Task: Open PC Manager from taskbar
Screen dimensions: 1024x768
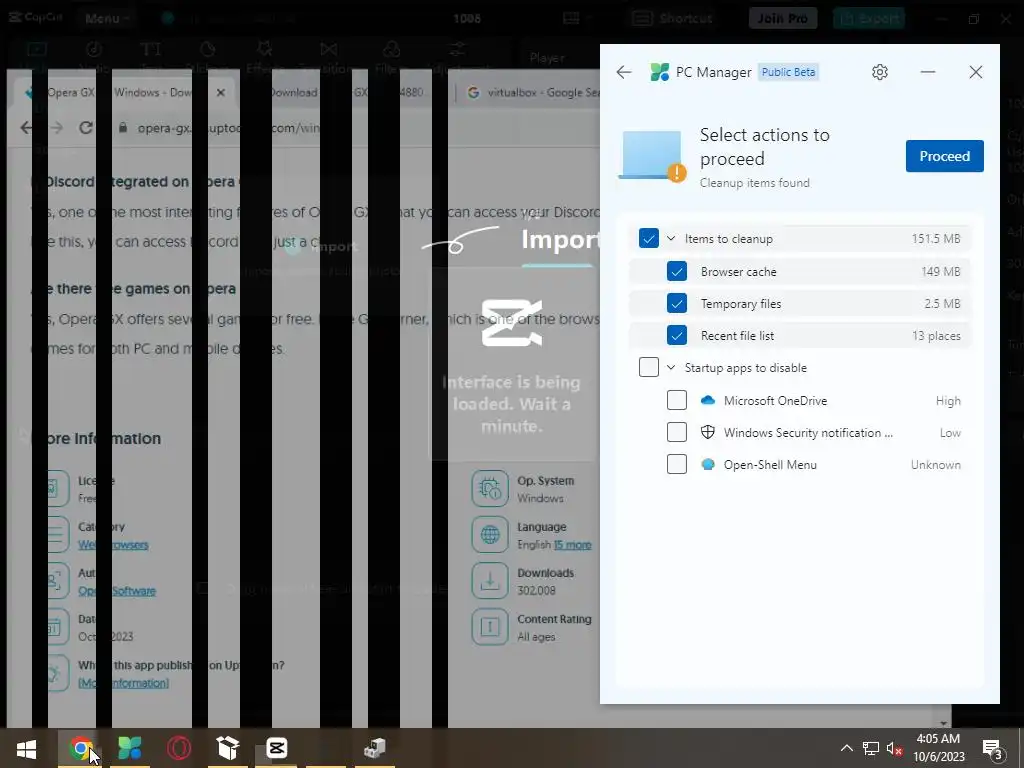Action: coord(129,748)
